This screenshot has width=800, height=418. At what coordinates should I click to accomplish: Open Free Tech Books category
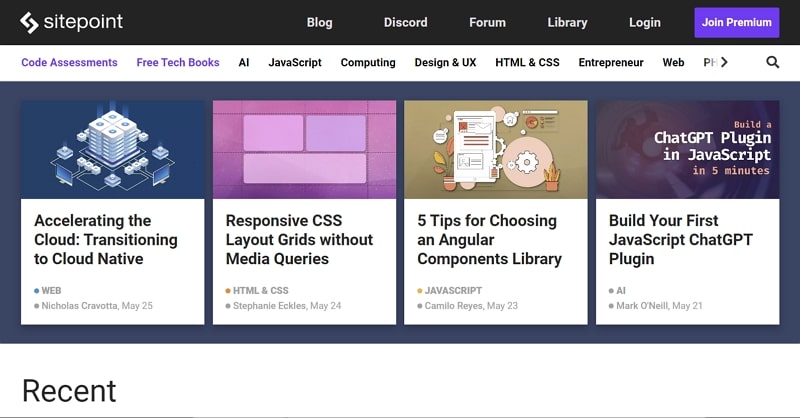pyautogui.click(x=178, y=62)
